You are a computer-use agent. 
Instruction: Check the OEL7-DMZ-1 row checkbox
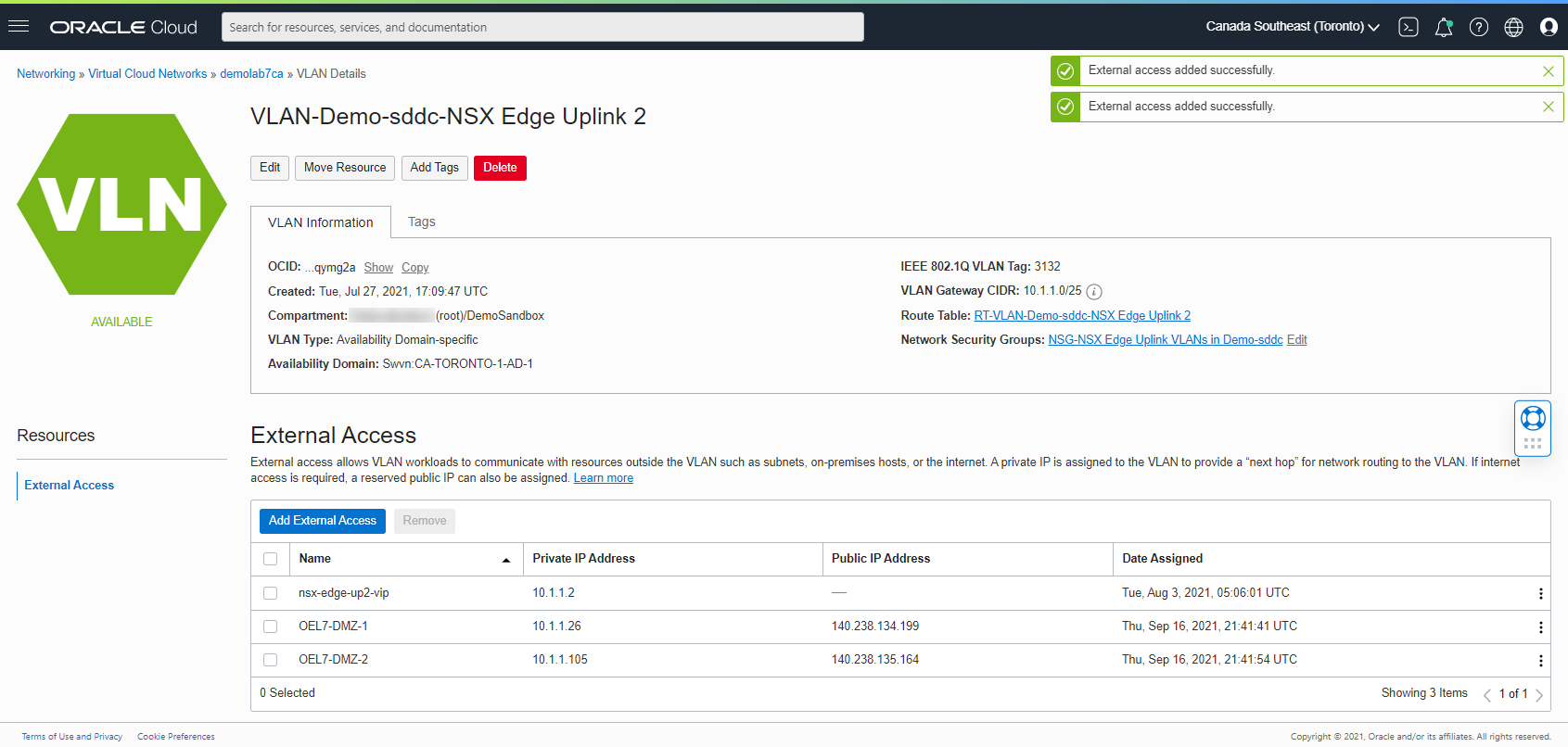270,627
